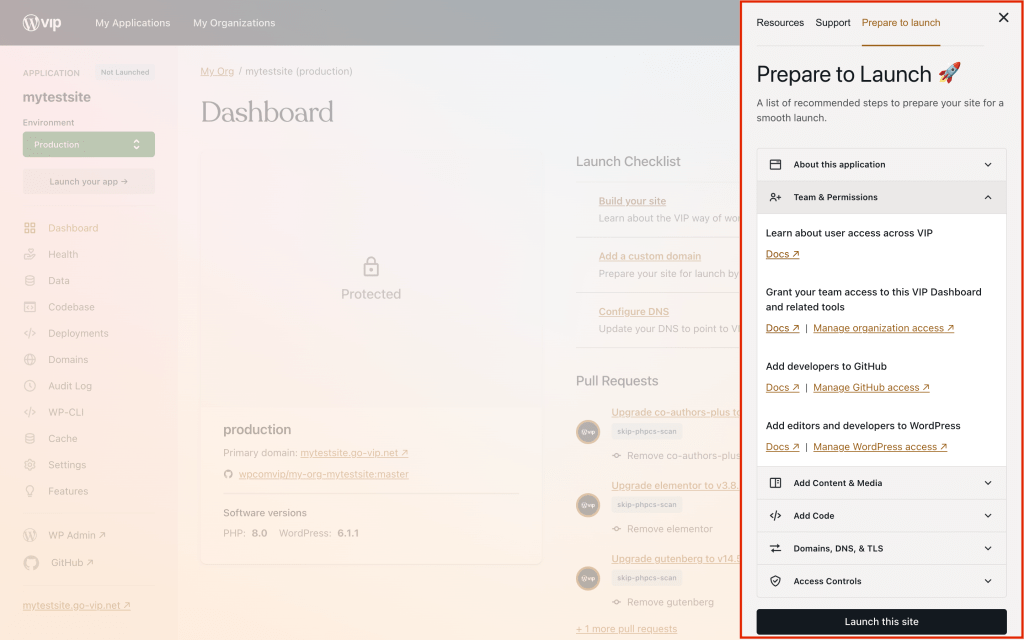Open WP Admin external link in sidebar
Screen dimensions: 1024x640
(x=77, y=535)
